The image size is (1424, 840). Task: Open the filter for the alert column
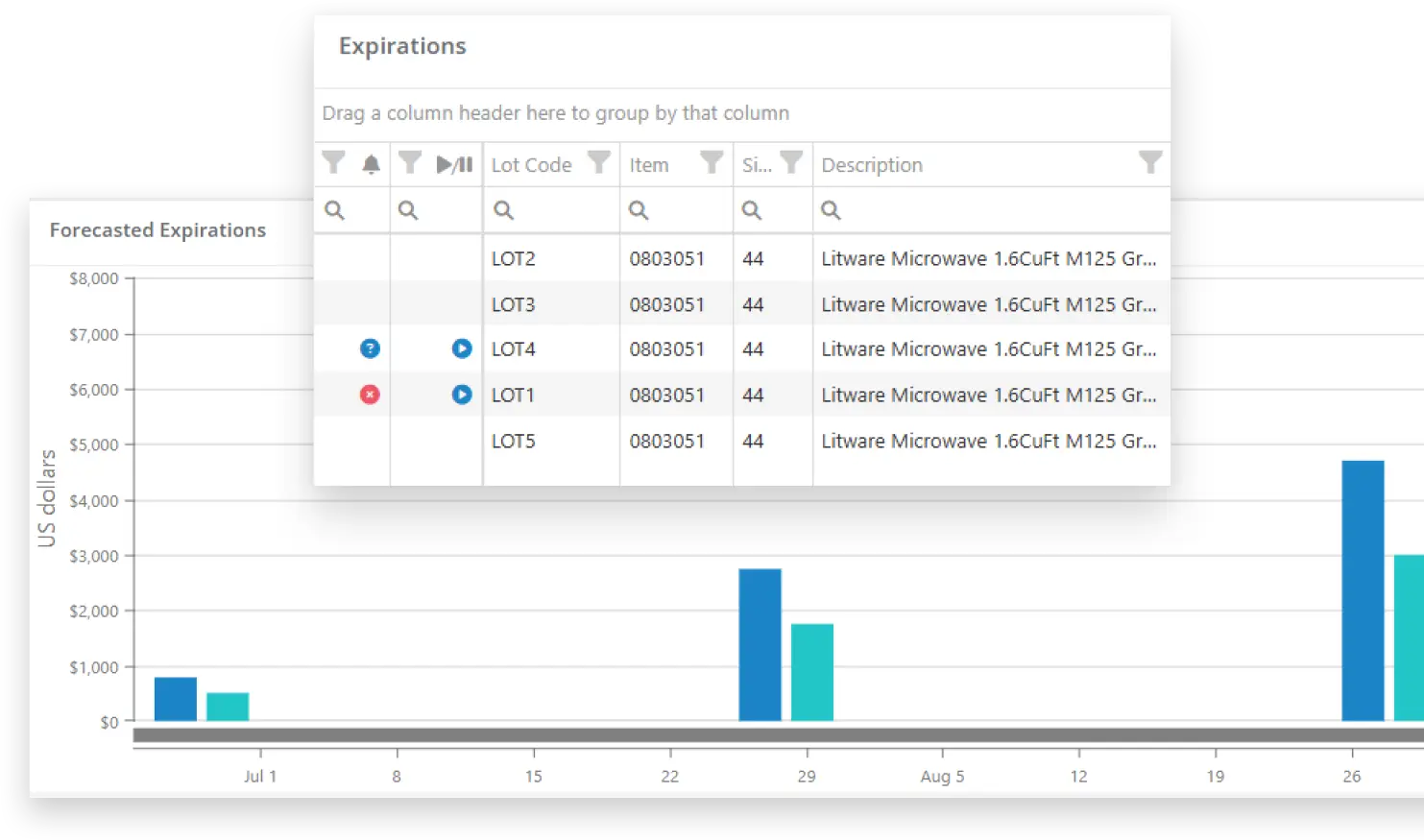coord(333,163)
